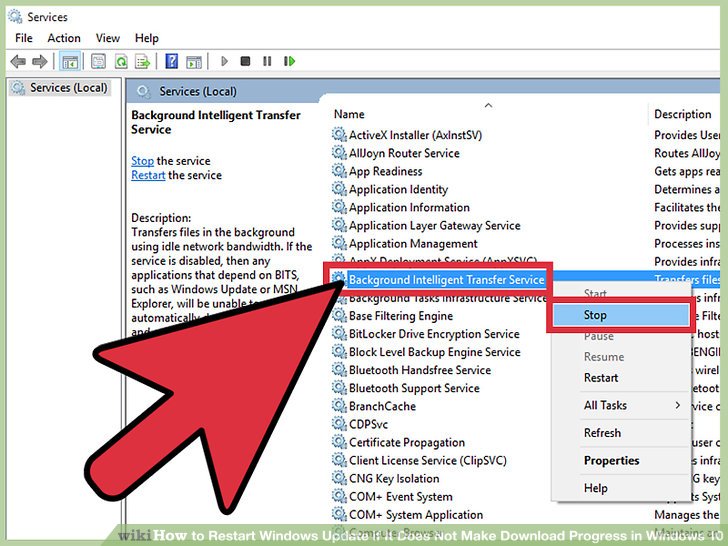Click the Services app title icon
This screenshot has width=728, height=546.
coord(15,17)
